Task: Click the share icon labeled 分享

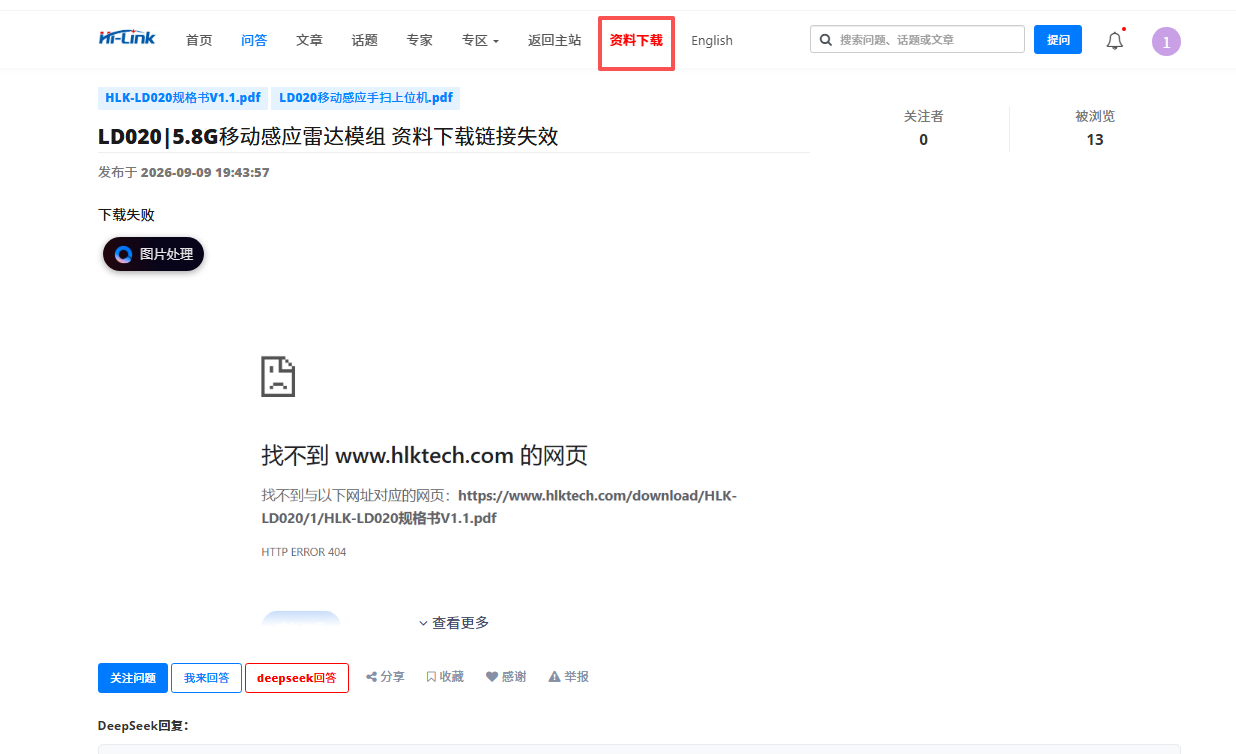Action: click(x=386, y=677)
